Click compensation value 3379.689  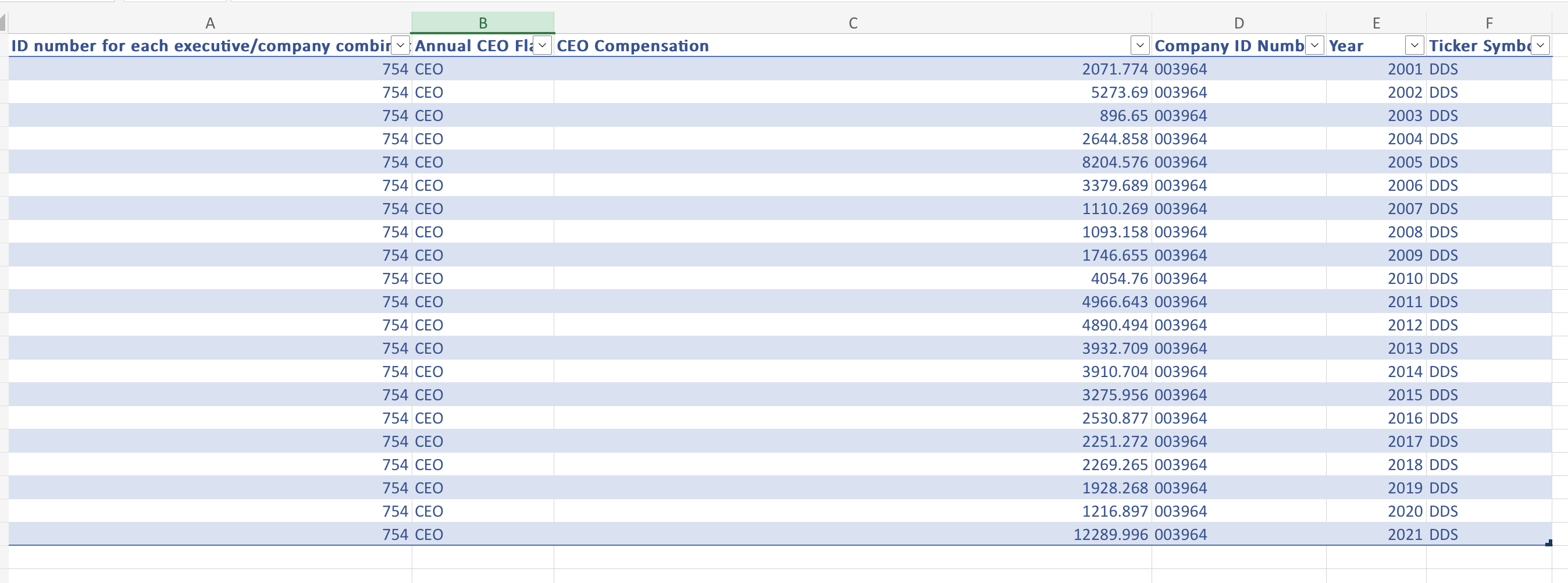(1114, 185)
